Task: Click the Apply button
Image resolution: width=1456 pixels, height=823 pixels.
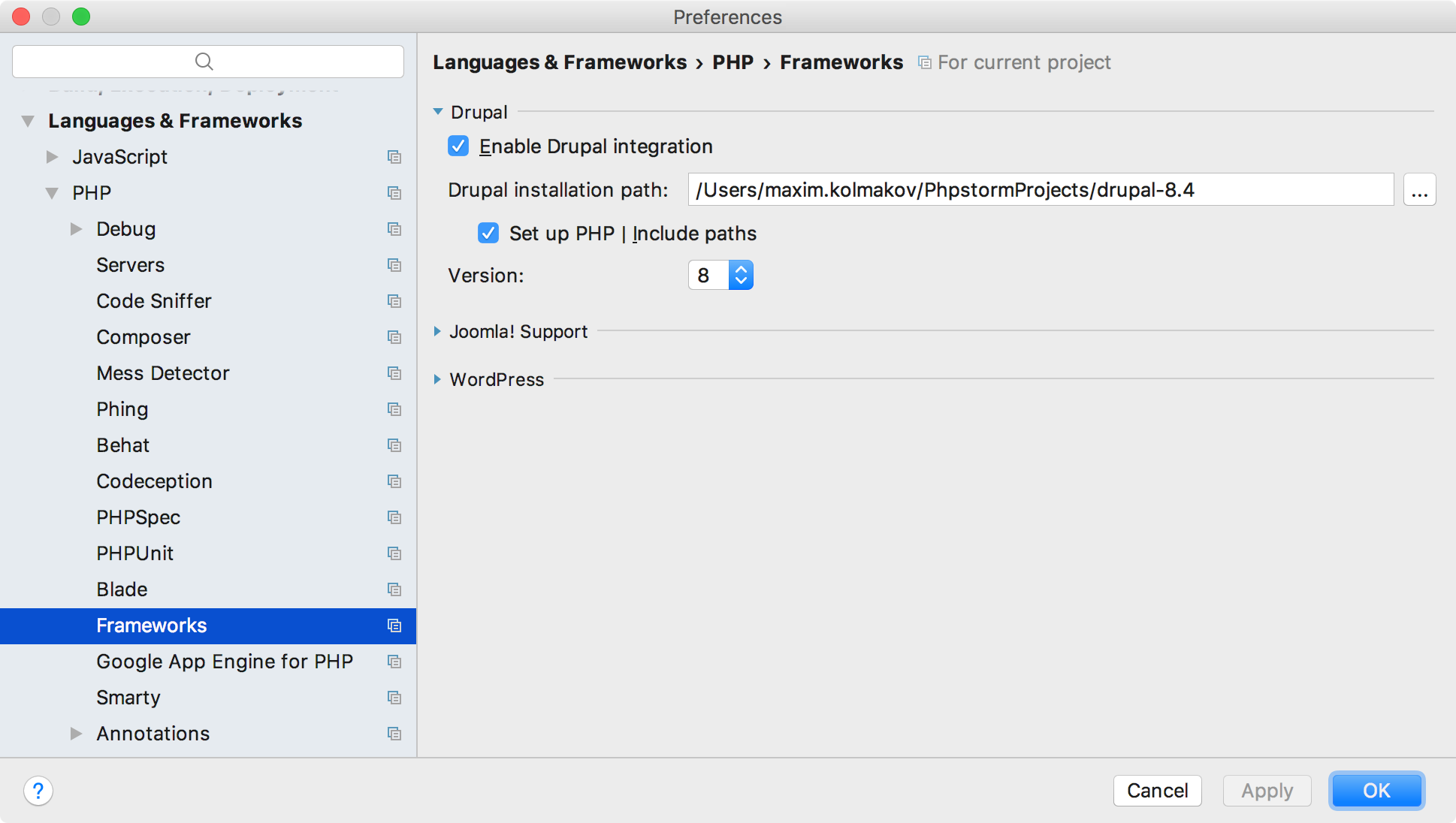Action: tap(1267, 791)
